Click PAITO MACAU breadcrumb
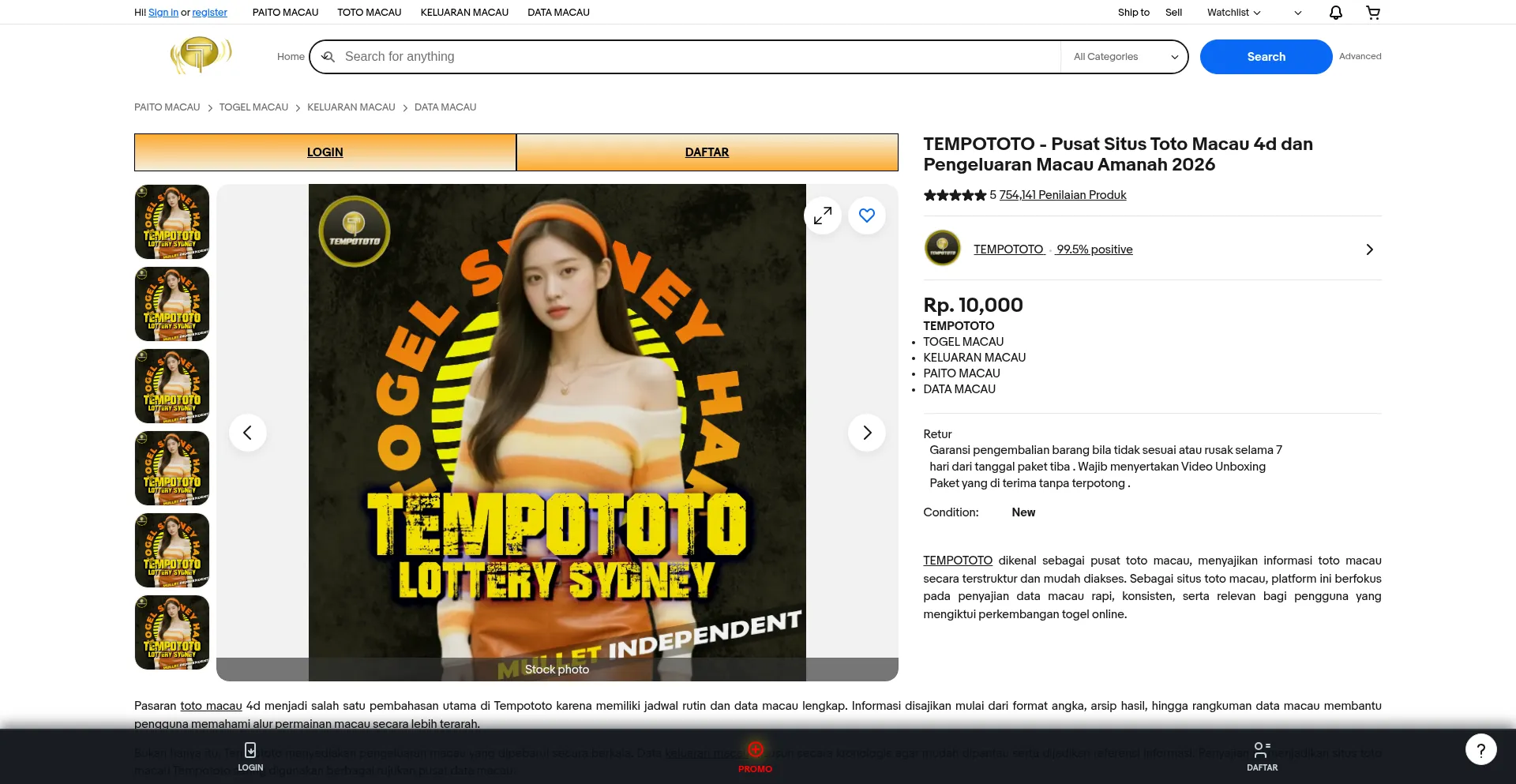Image resolution: width=1516 pixels, height=784 pixels. (x=167, y=107)
